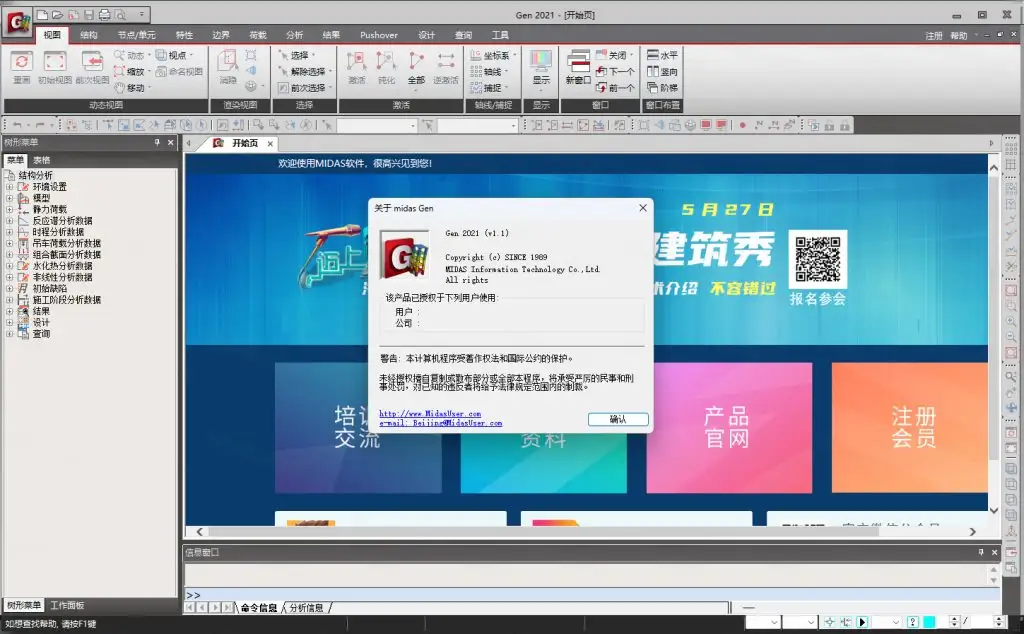The height and width of the screenshot is (634, 1024).
Task: Click the red record dot toolbar icon
Action: [743, 125]
